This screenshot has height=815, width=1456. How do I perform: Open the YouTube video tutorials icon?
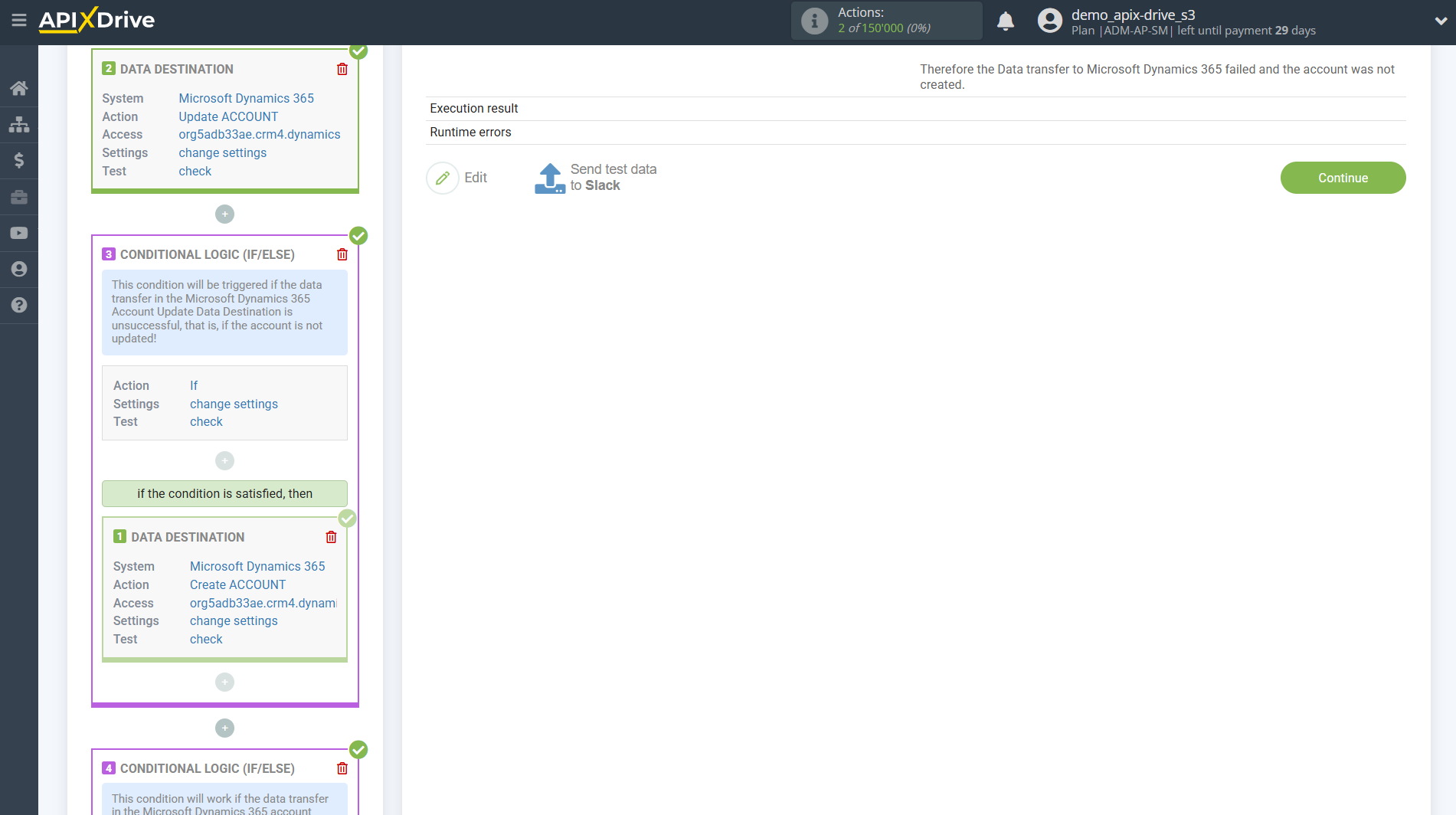click(x=19, y=233)
